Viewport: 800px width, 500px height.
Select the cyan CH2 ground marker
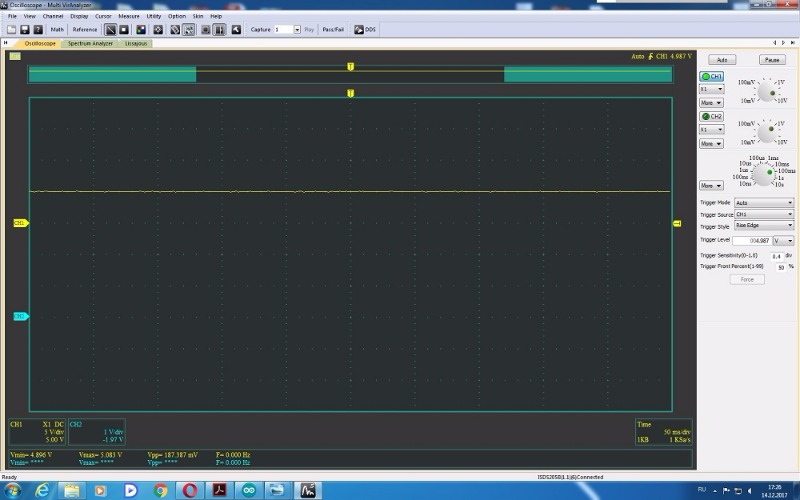20,316
